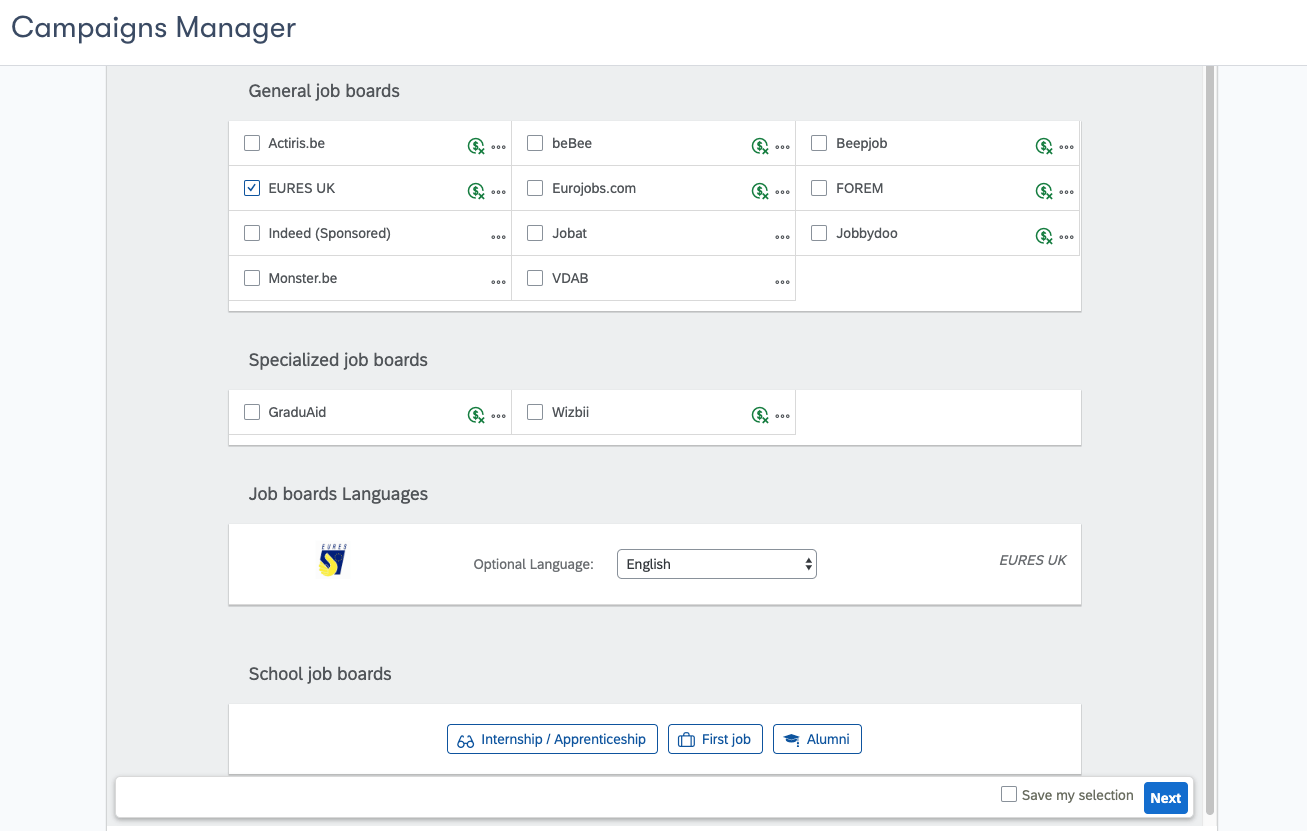This screenshot has height=831, width=1307.
Task: Check the Actiris.be checkbox
Action: (252, 143)
